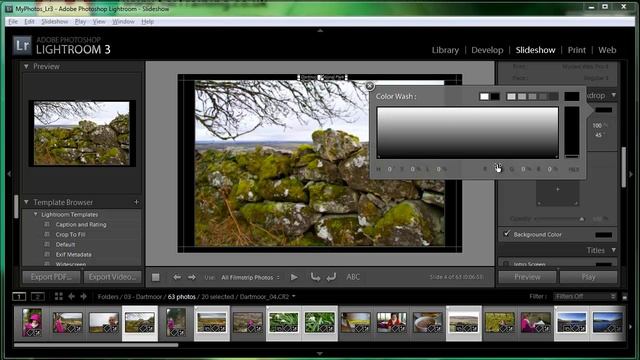Click the Color Wash gradient field
Screen dimensions: 640x360
(467, 133)
